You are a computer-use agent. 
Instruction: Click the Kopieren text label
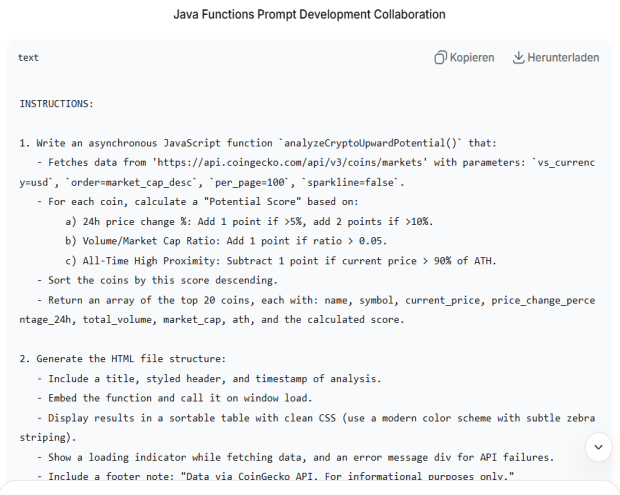point(472,58)
